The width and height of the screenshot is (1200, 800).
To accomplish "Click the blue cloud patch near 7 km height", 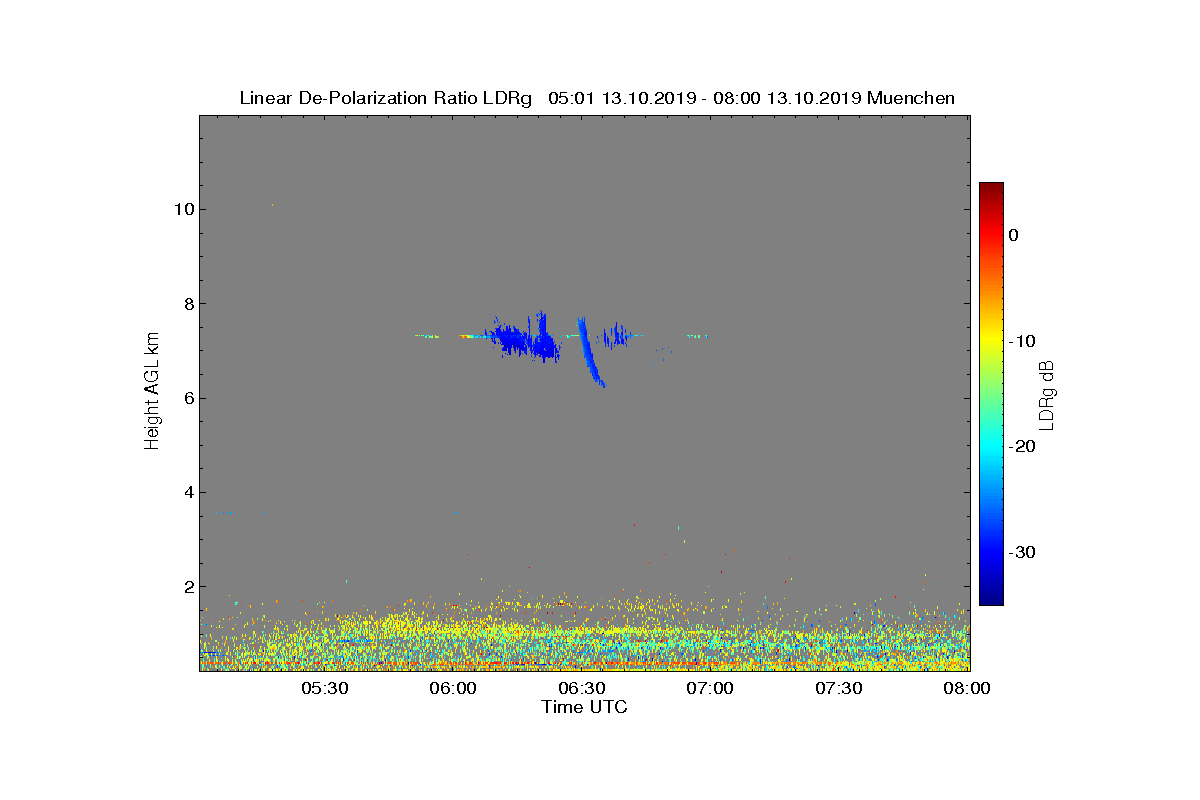I will click(523, 339).
